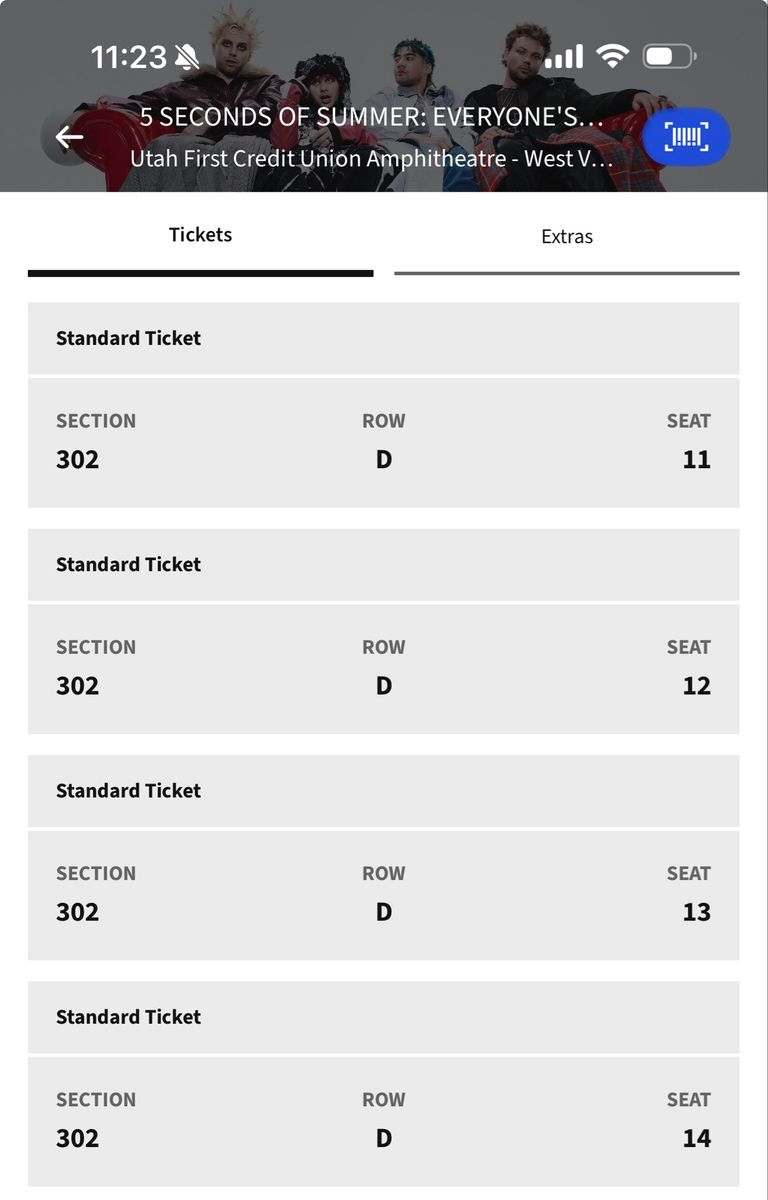Open the ticket for seat 14
The image size is (768, 1200).
[x=384, y=1120]
